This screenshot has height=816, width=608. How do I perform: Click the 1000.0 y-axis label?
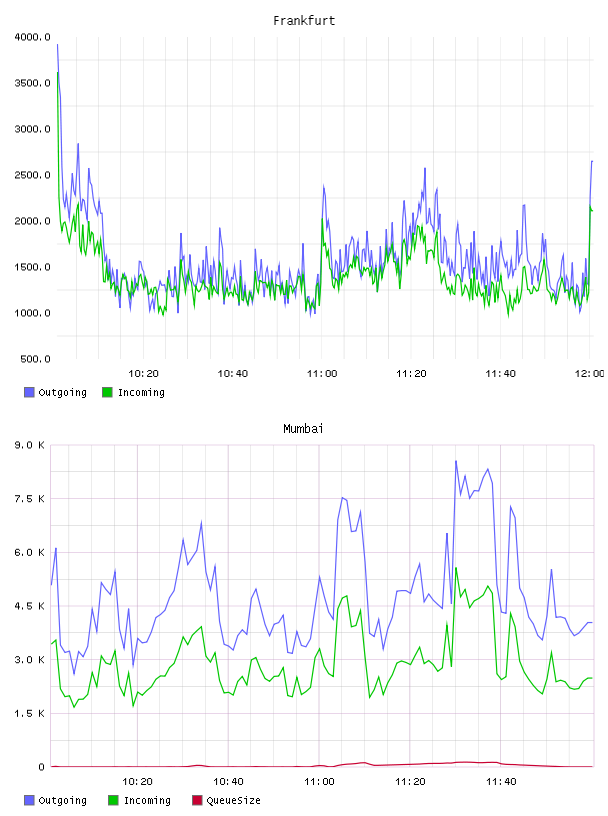(32, 313)
